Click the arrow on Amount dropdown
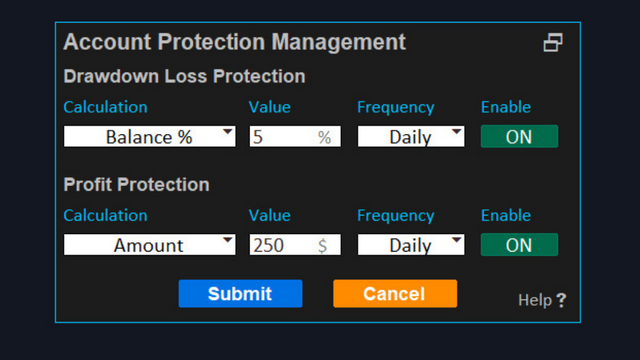This screenshot has width=640, height=360. pyautogui.click(x=227, y=240)
